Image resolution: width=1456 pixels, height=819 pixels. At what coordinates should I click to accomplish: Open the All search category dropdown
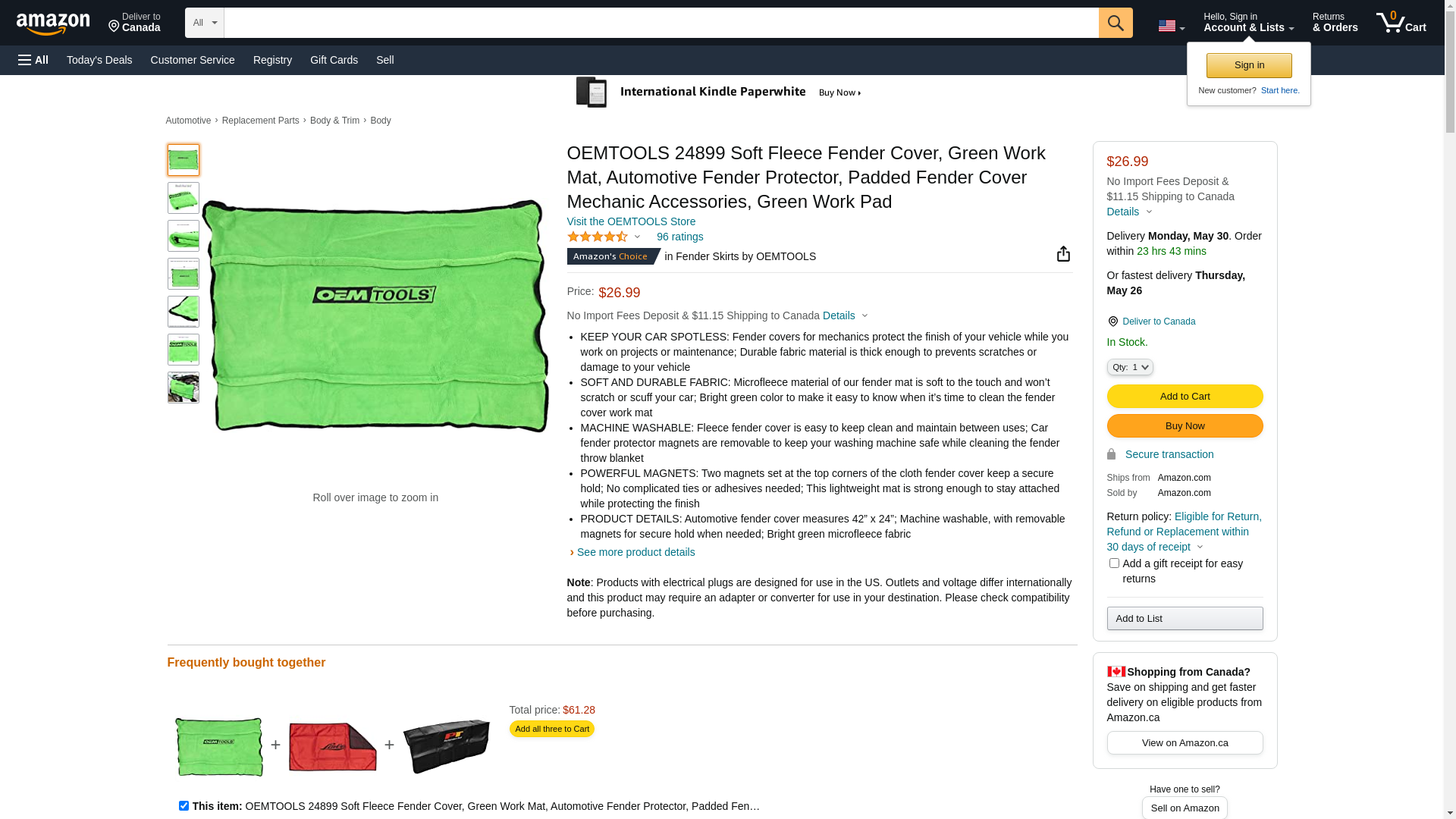coord(205,23)
